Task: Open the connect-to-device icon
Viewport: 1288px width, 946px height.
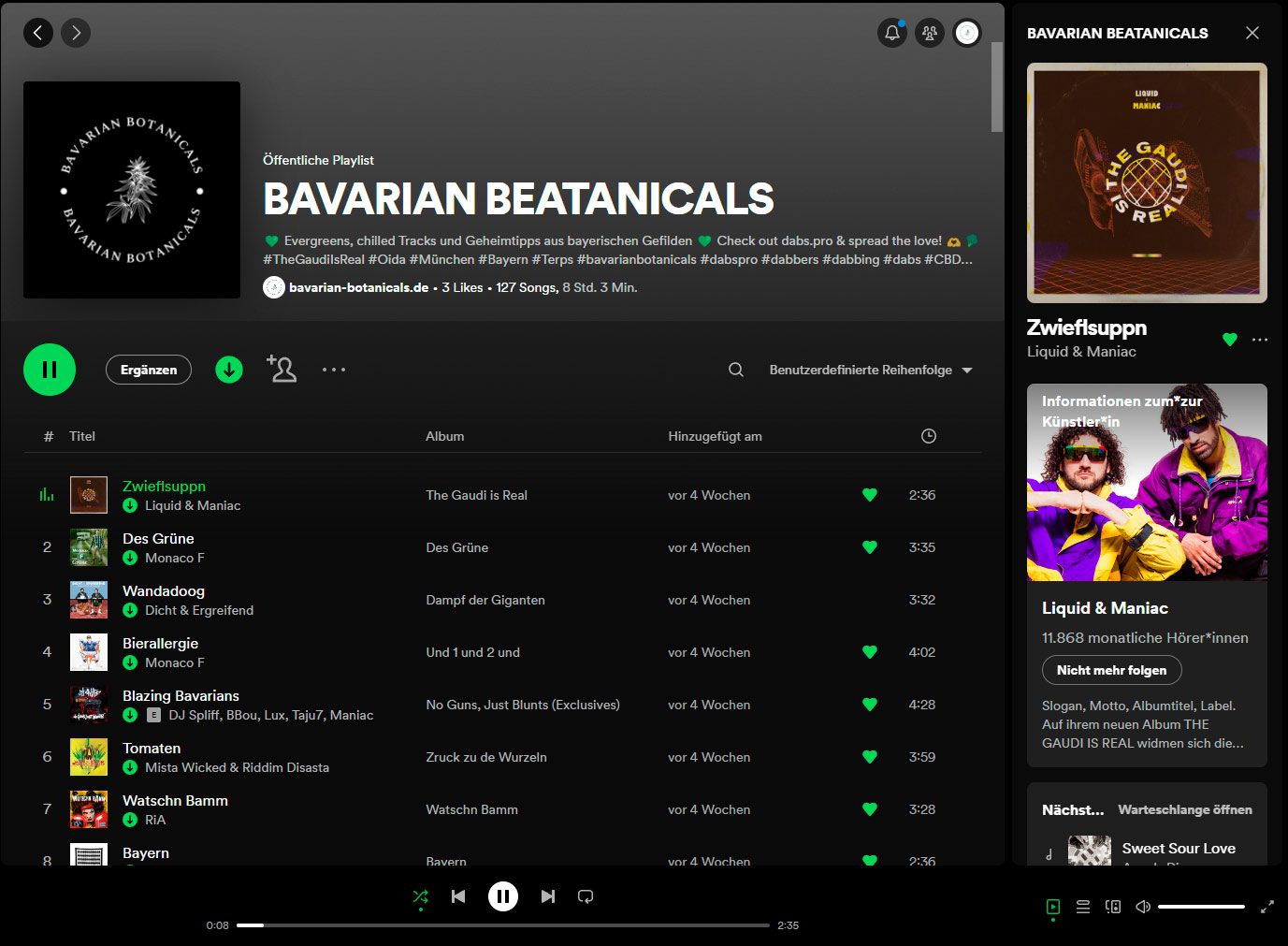Action: (1112, 907)
